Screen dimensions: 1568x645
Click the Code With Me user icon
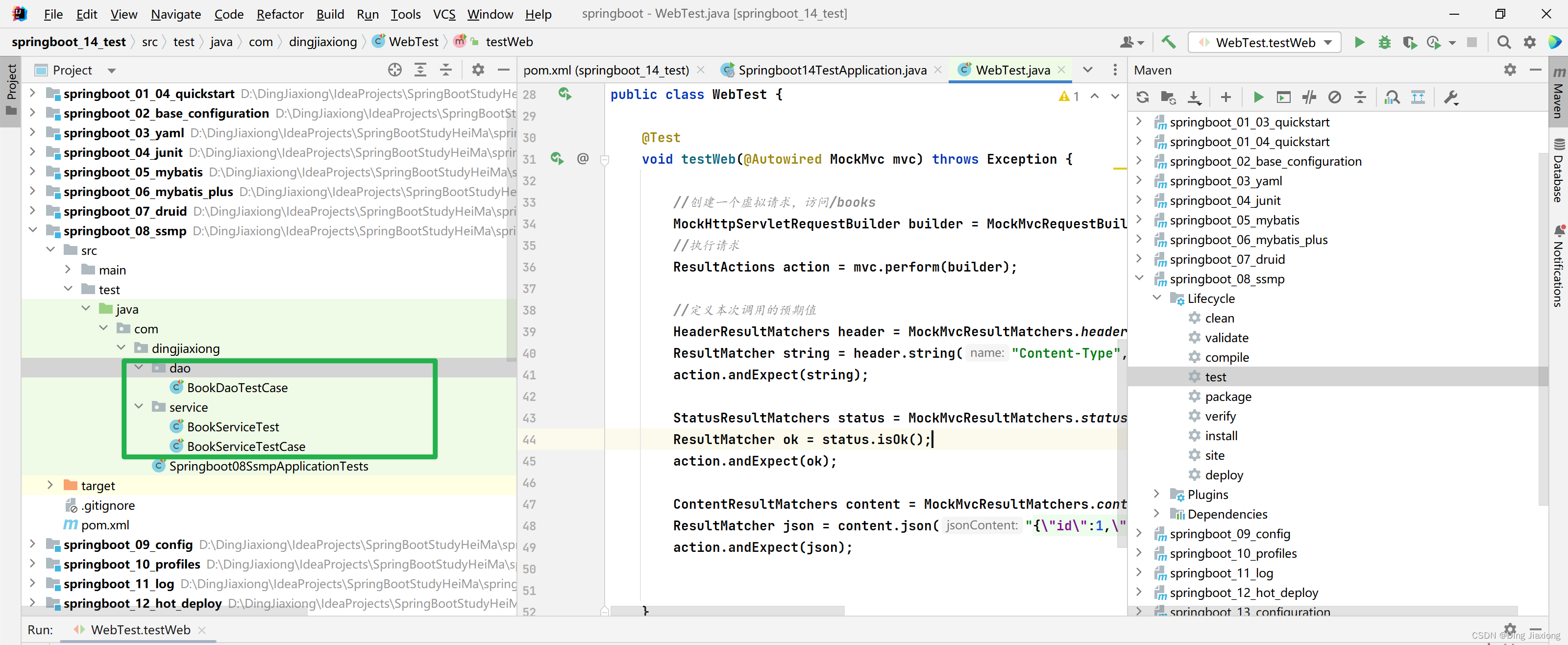[1131, 42]
